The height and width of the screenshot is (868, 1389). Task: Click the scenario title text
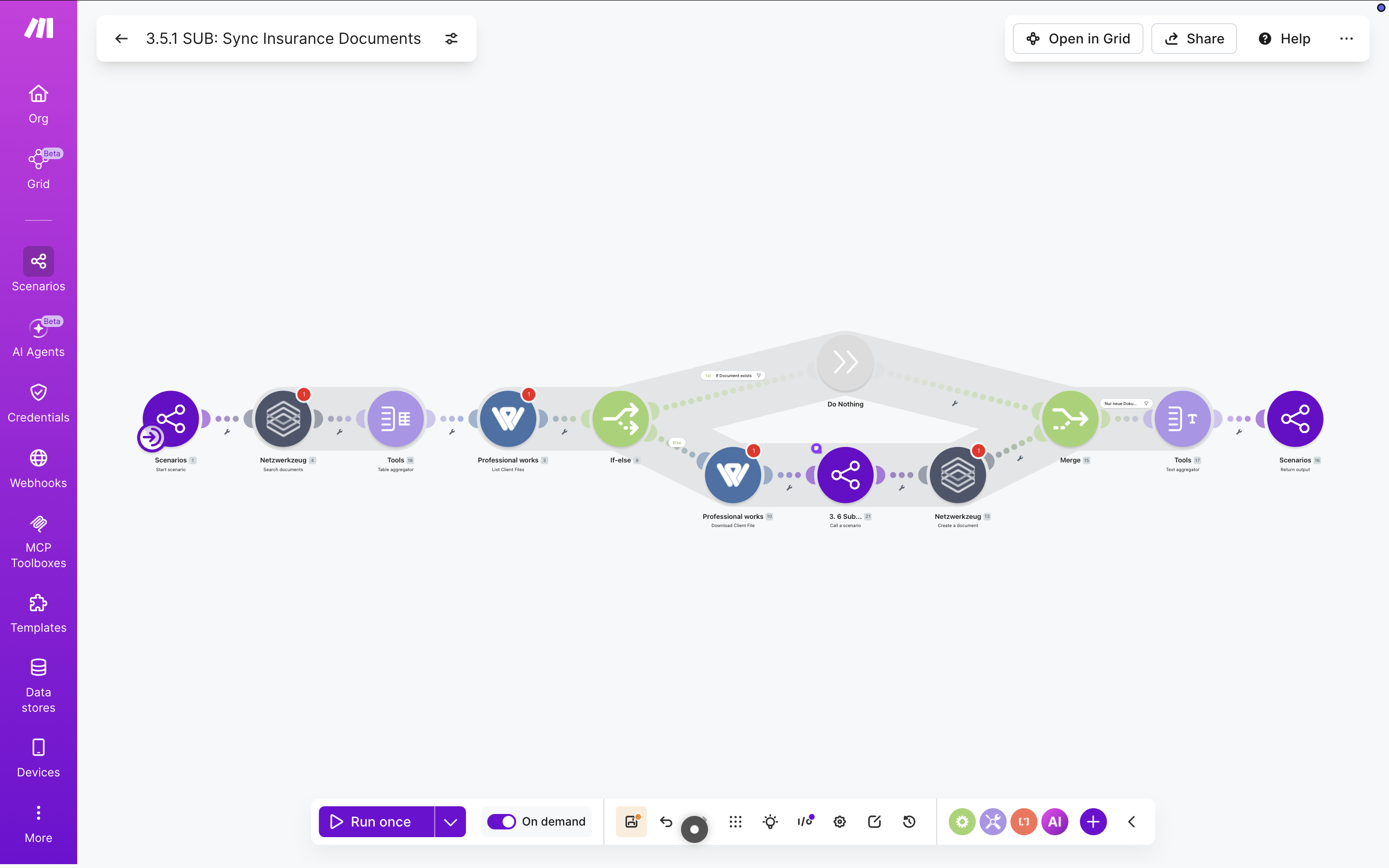point(283,39)
